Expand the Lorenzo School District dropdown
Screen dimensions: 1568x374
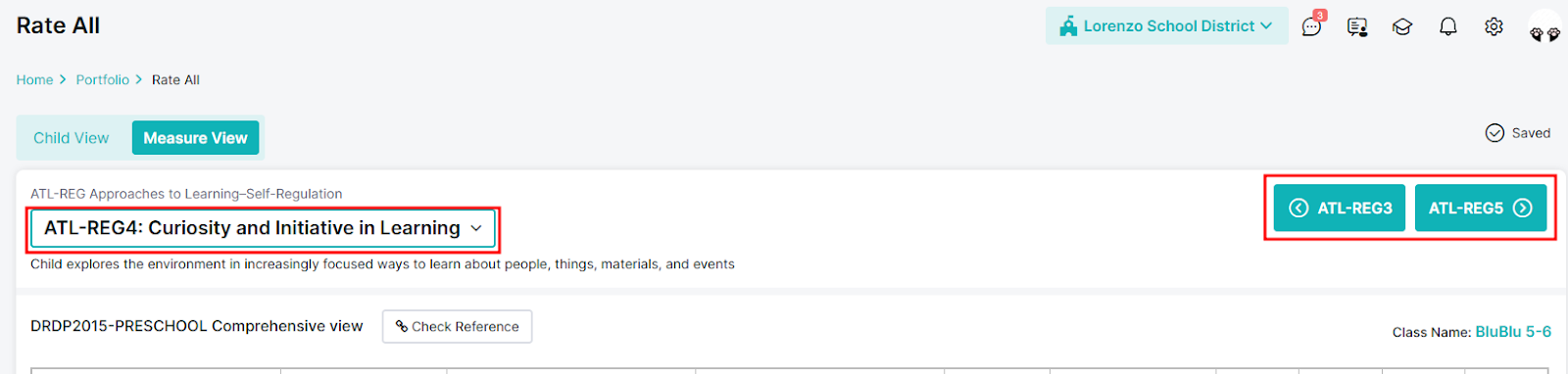pos(1166,26)
